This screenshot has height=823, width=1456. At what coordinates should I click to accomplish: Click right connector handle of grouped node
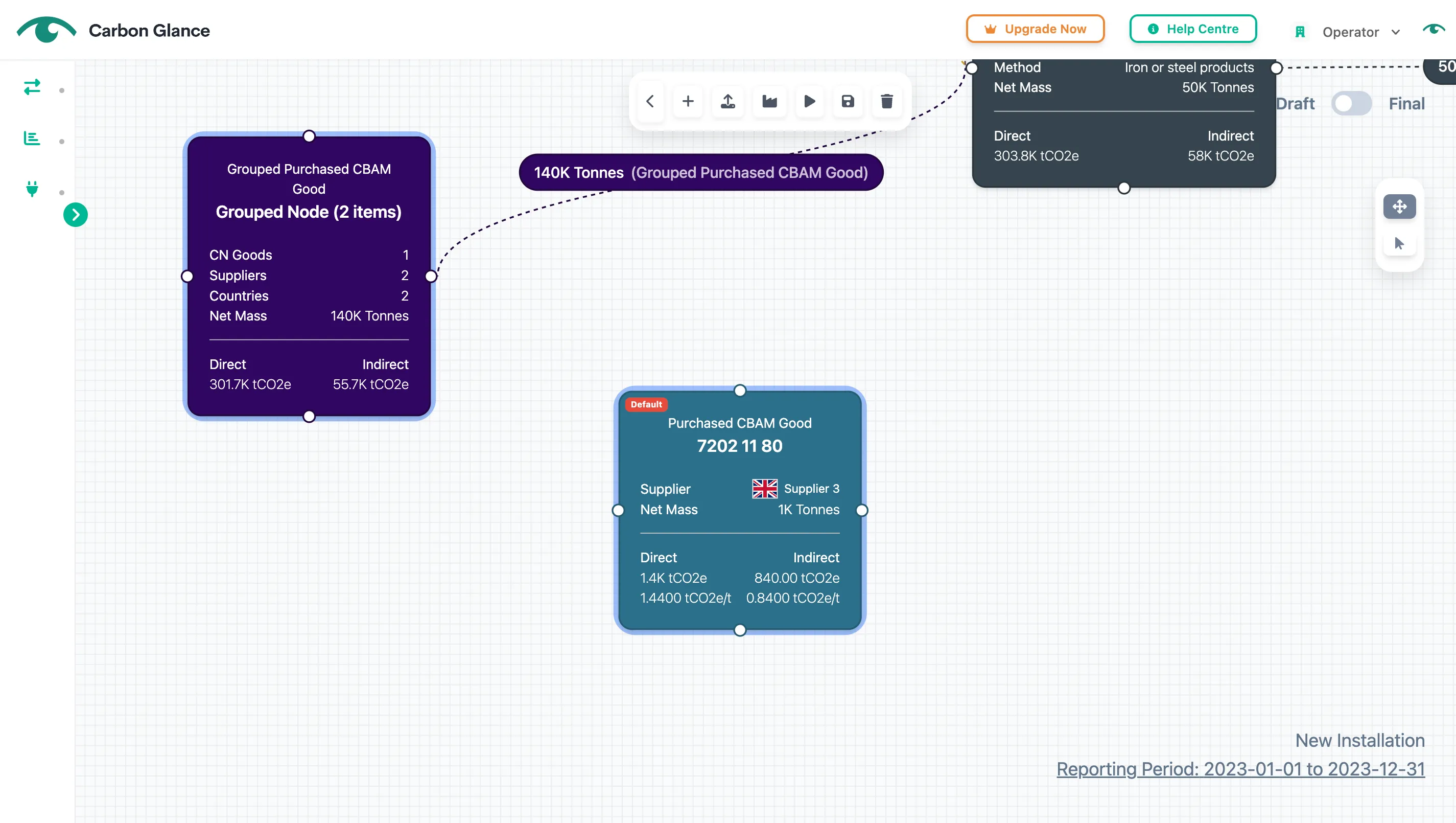point(431,276)
